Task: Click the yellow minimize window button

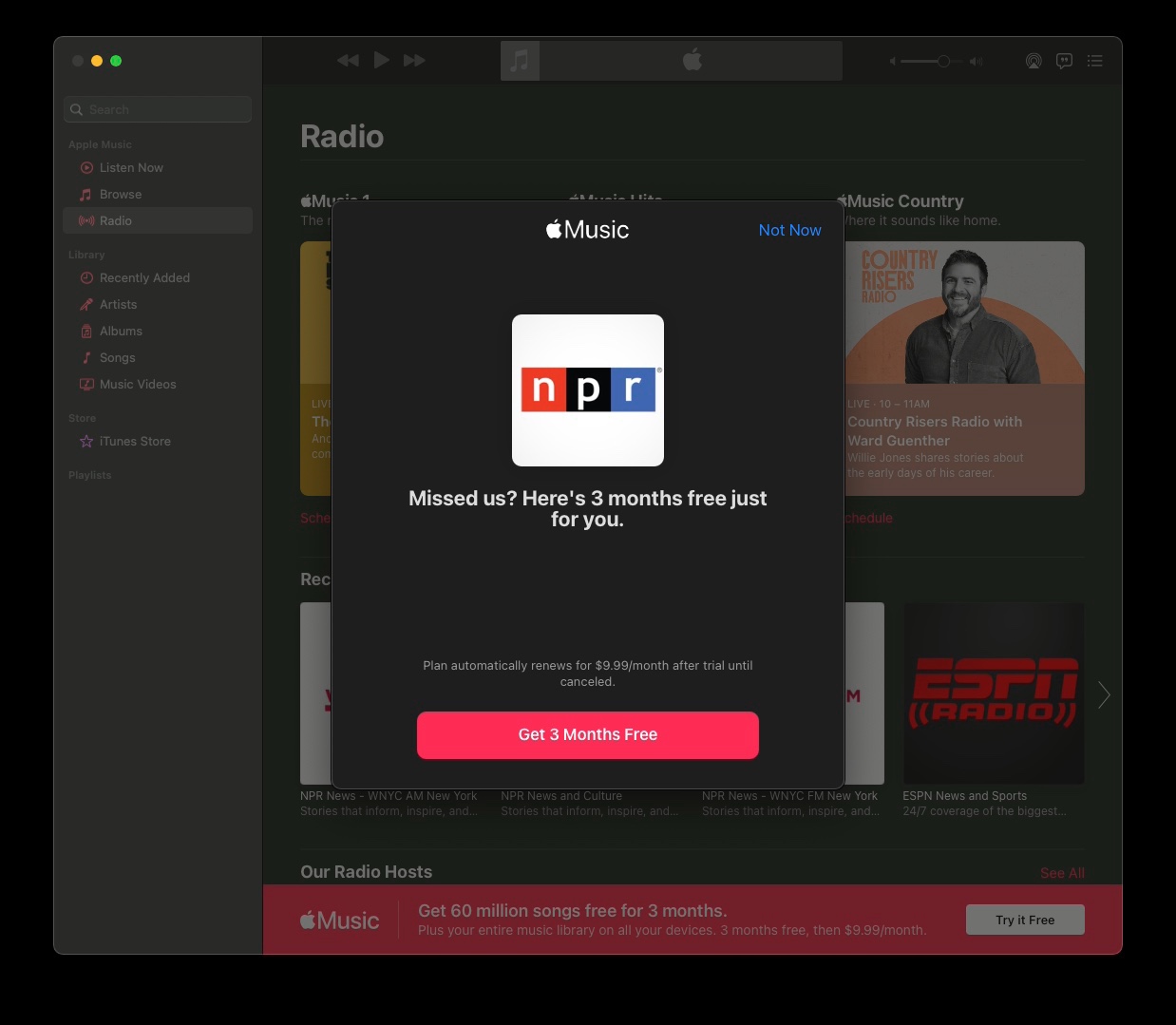Action: pyautogui.click(x=97, y=61)
